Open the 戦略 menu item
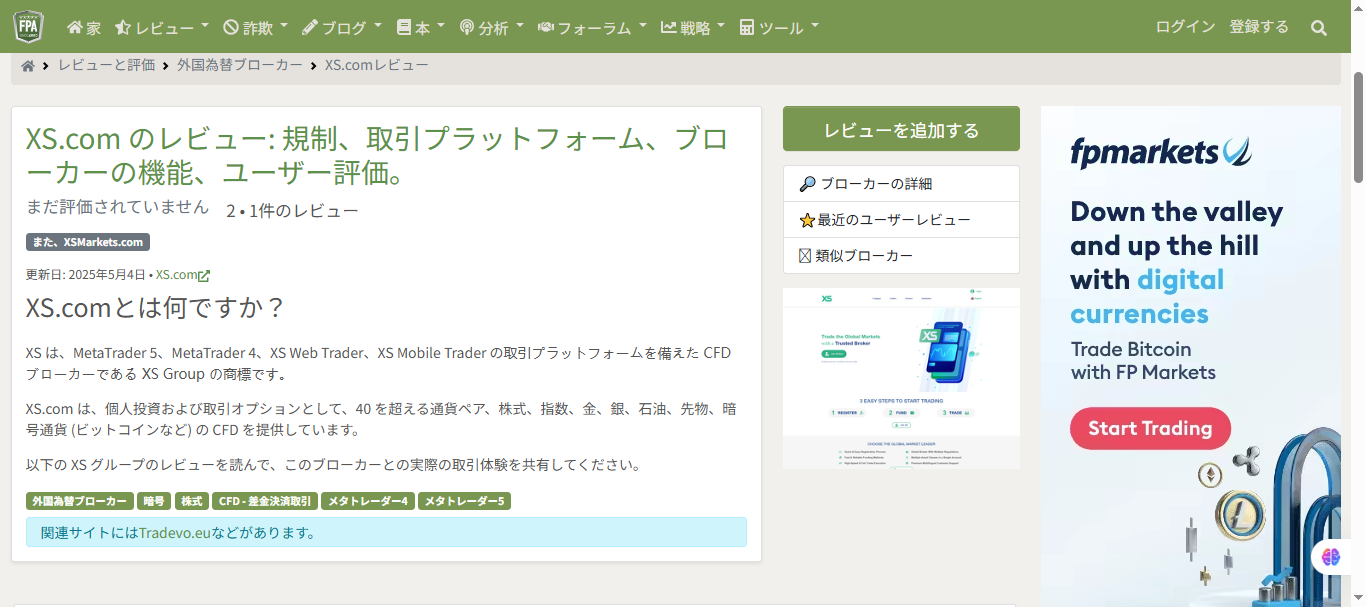The height and width of the screenshot is (607, 1366). point(693,27)
